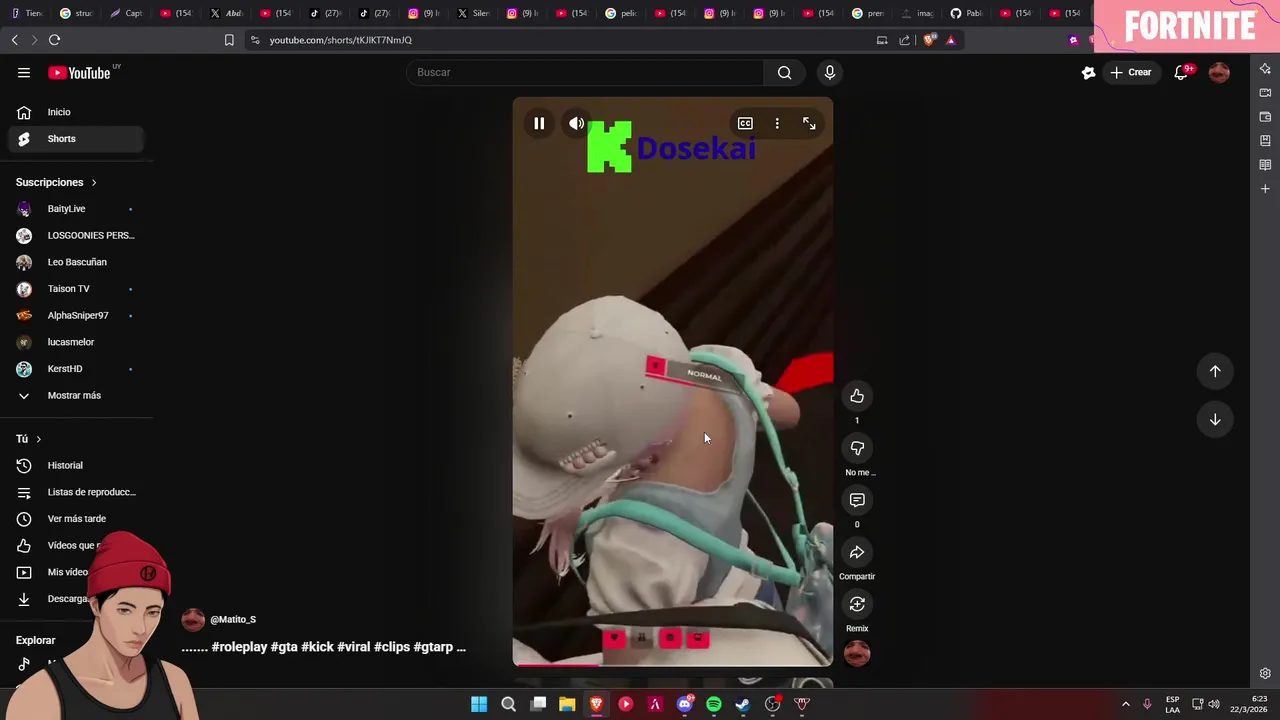Pause the playing Short
This screenshot has width=1280, height=720.
[539, 123]
